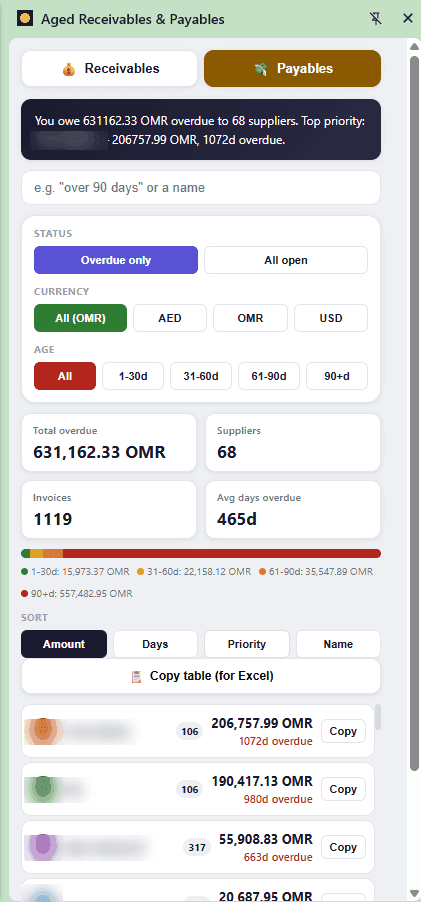Screen dimensions: 421x902
Task: Click the 317 invoice count badge
Action: tap(197, 847)
